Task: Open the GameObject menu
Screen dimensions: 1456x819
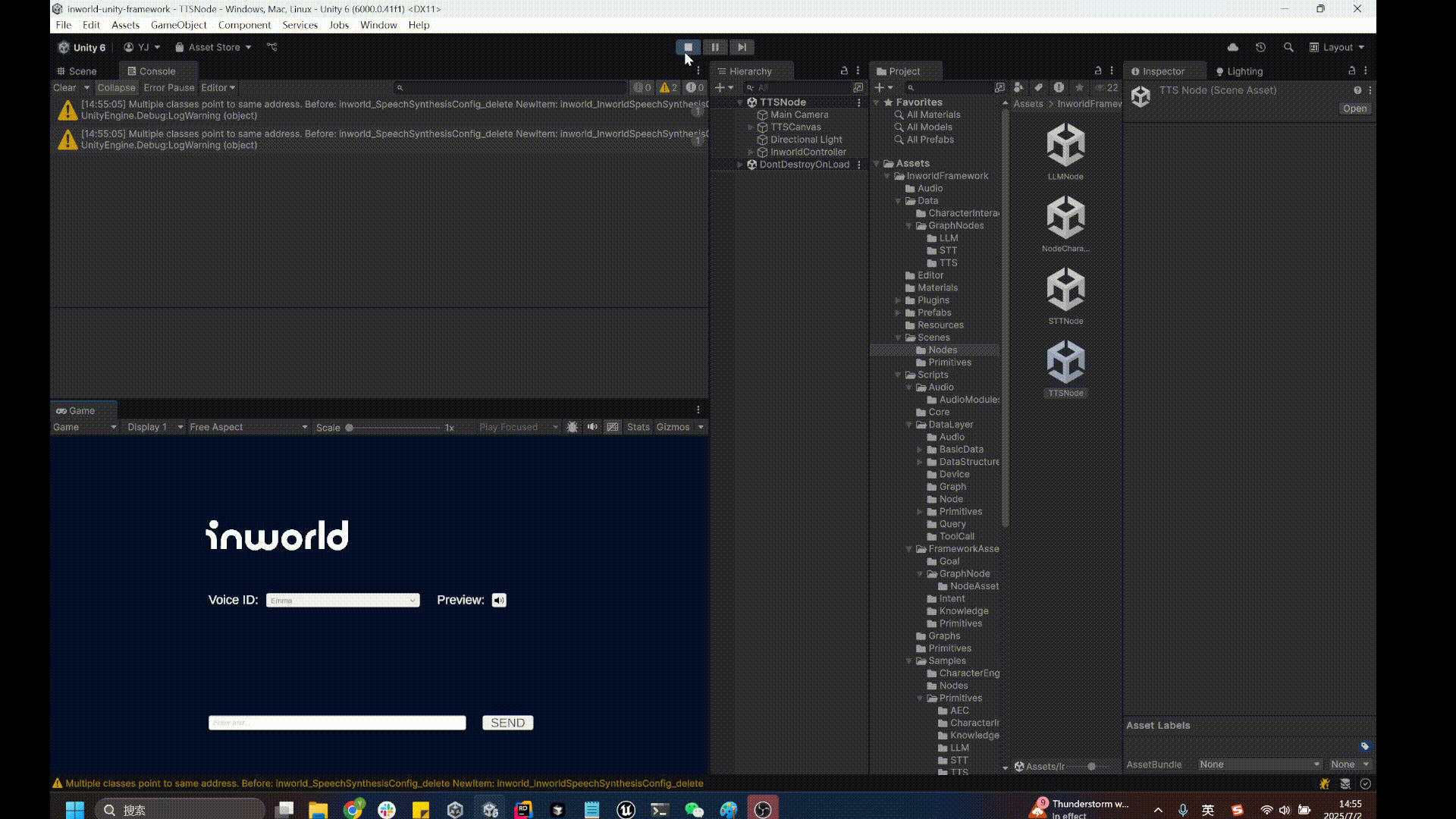Action: coord(178,25)
